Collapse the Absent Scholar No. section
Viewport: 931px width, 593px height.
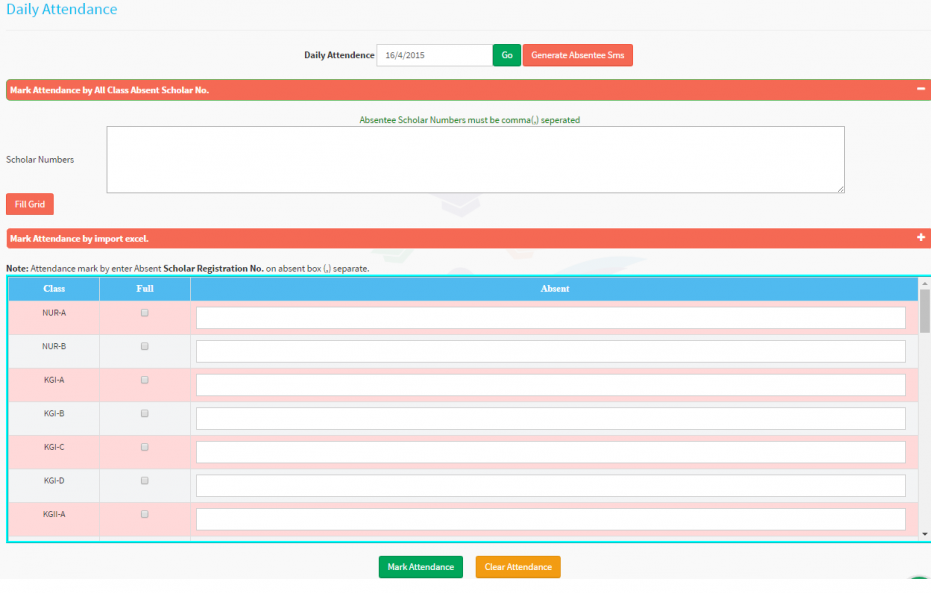(920, 89)
